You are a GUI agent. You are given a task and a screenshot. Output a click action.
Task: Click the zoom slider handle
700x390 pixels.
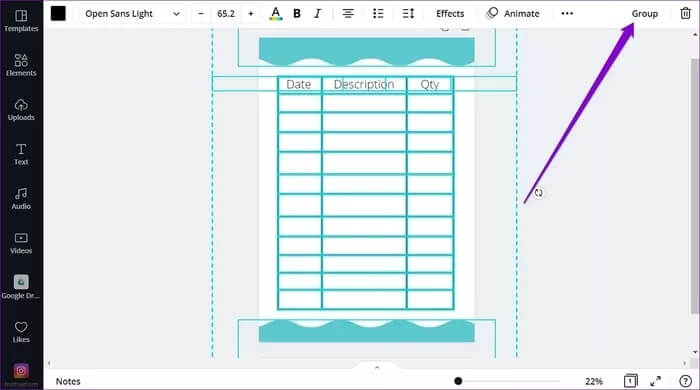pos(458,381)
